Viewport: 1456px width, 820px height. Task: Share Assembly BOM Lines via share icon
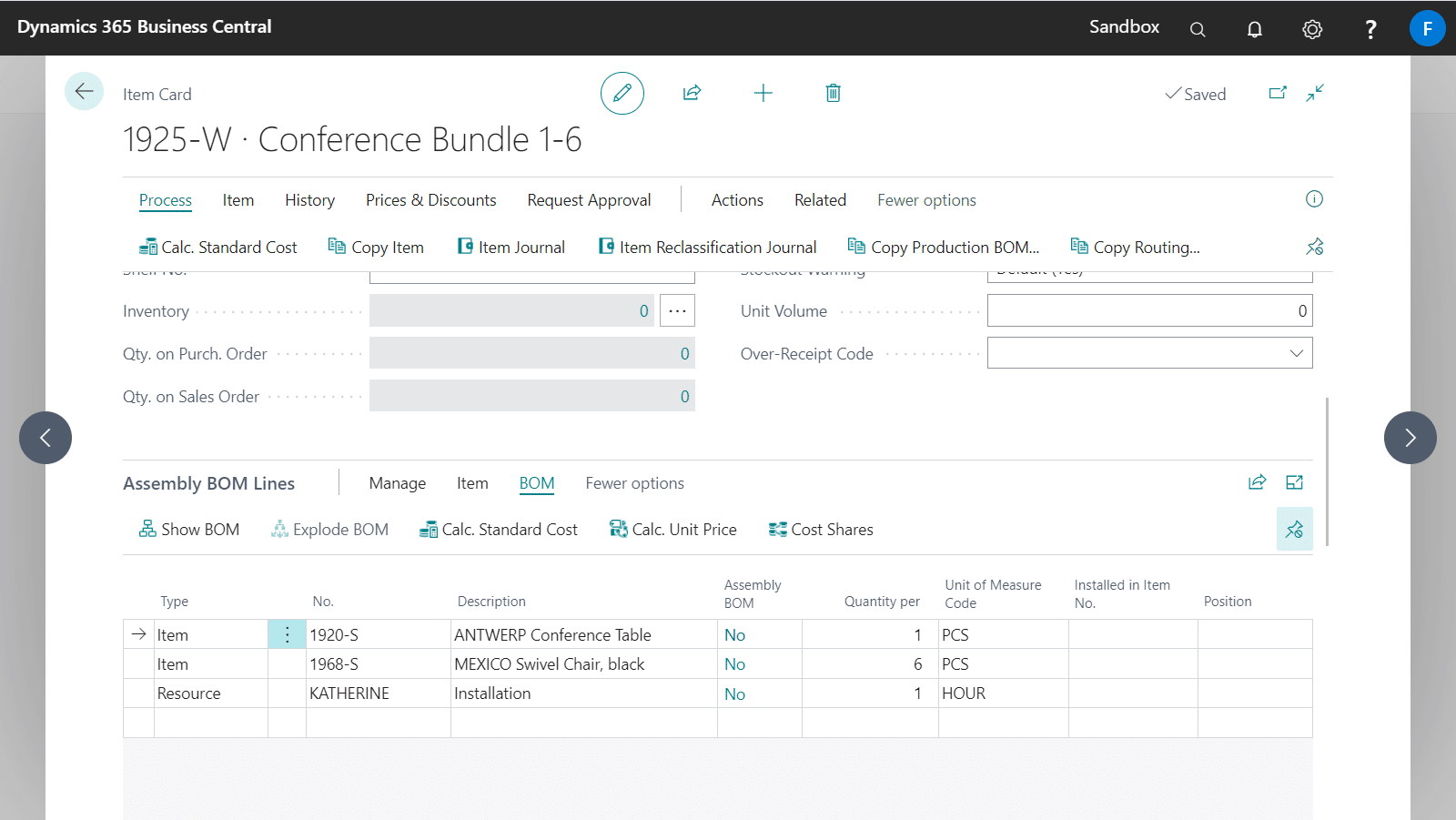(x=1257, y=482)
